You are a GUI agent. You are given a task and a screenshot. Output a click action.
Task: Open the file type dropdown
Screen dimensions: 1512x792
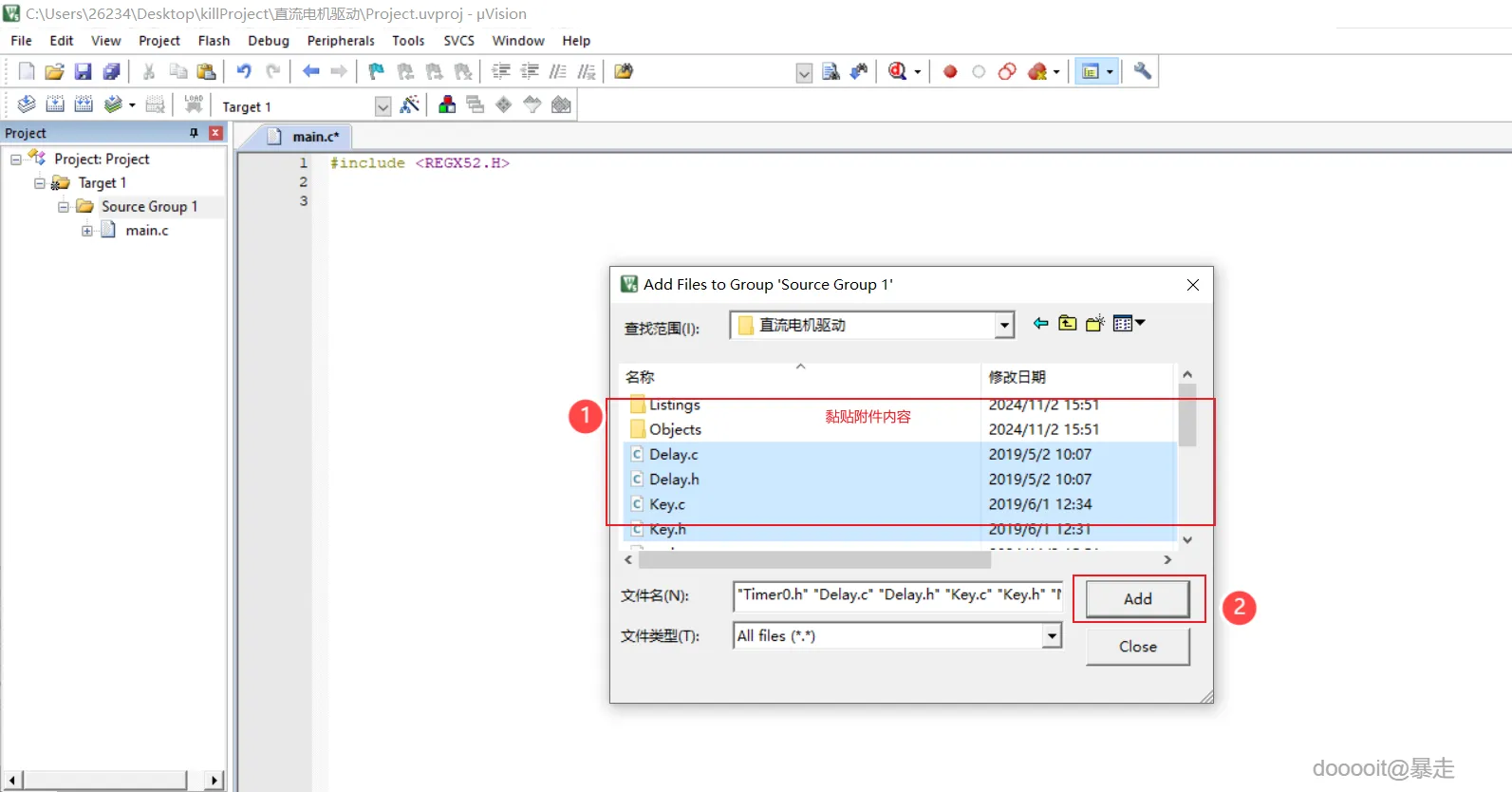(x=1051, y=635)
